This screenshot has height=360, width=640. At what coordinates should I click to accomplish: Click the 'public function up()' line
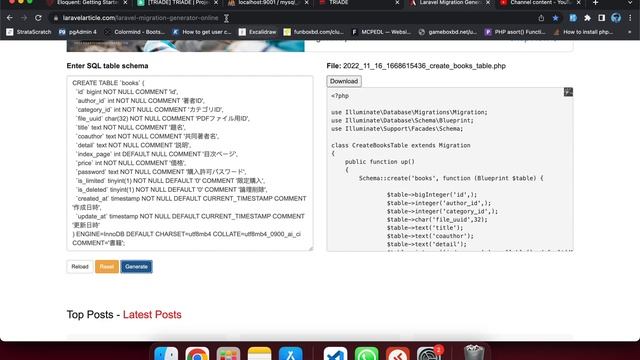(380, 162)
